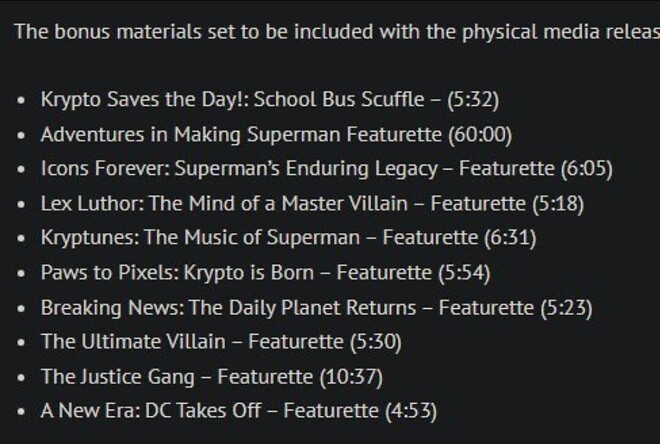The image size is (660, 444).
Task: Click the (4:53) runtime at list end
Action: pos(411,411)
